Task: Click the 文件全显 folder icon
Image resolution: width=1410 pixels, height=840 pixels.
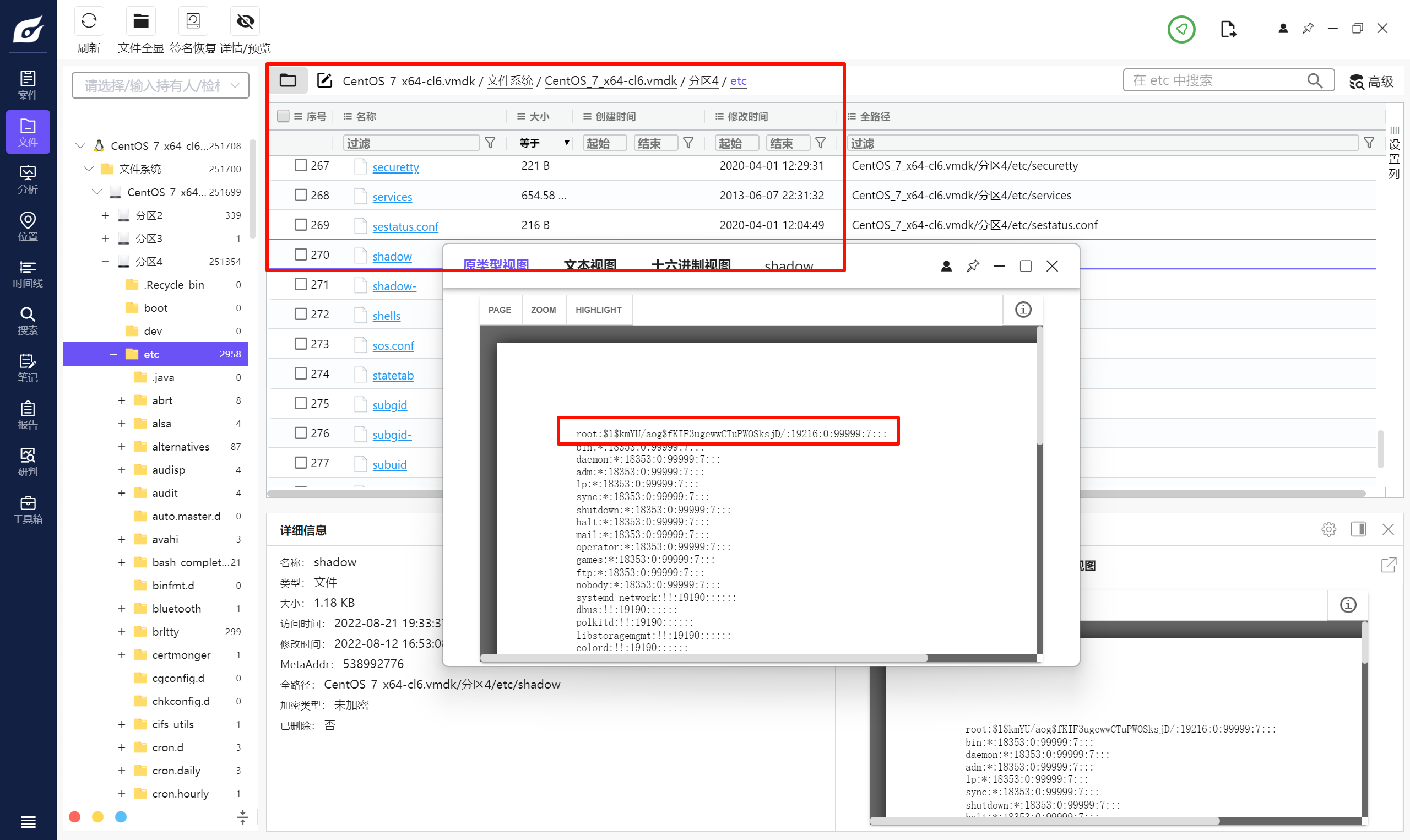Action: click(x=141, y=21)
